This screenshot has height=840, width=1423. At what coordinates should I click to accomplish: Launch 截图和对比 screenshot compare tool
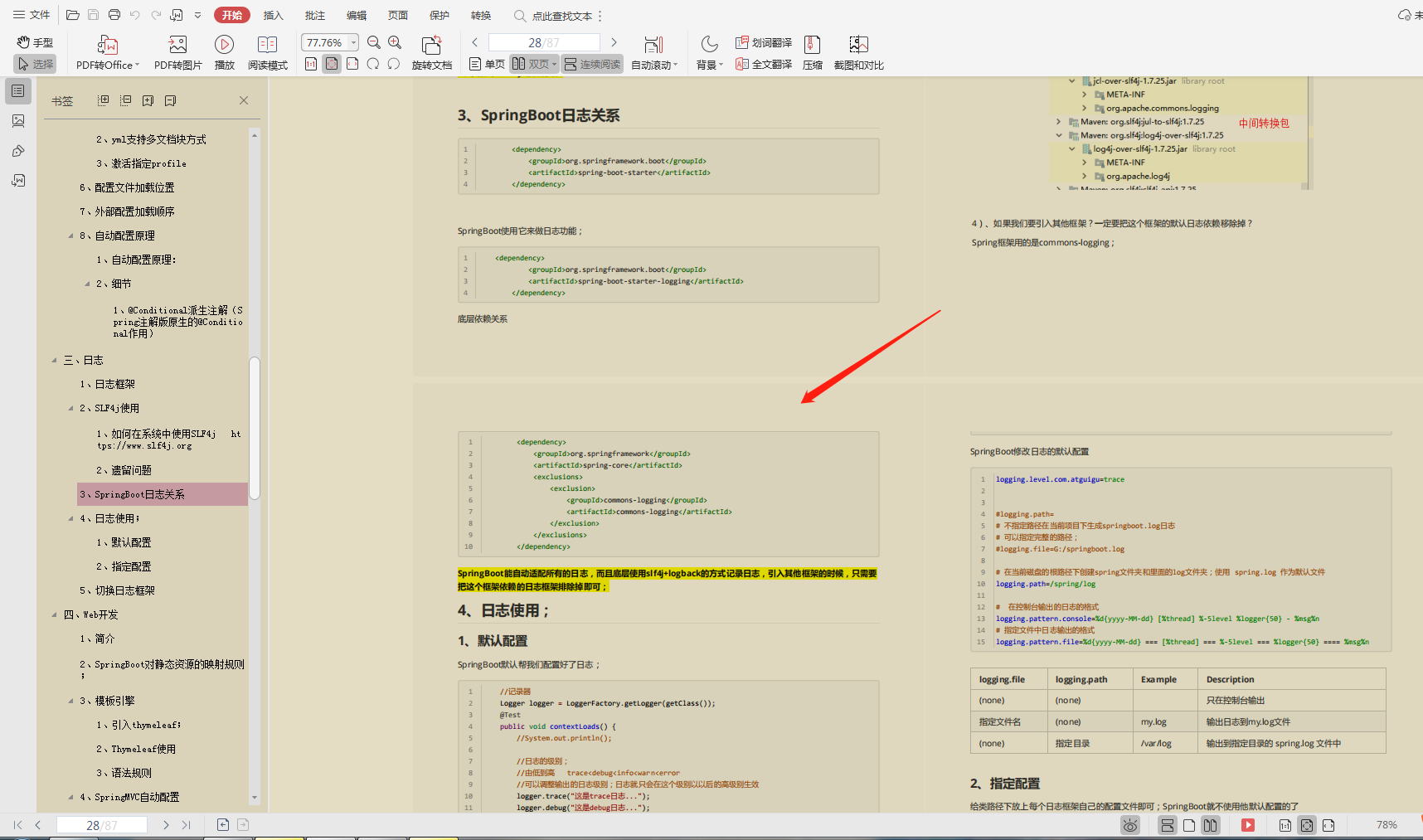coord(858,51)
